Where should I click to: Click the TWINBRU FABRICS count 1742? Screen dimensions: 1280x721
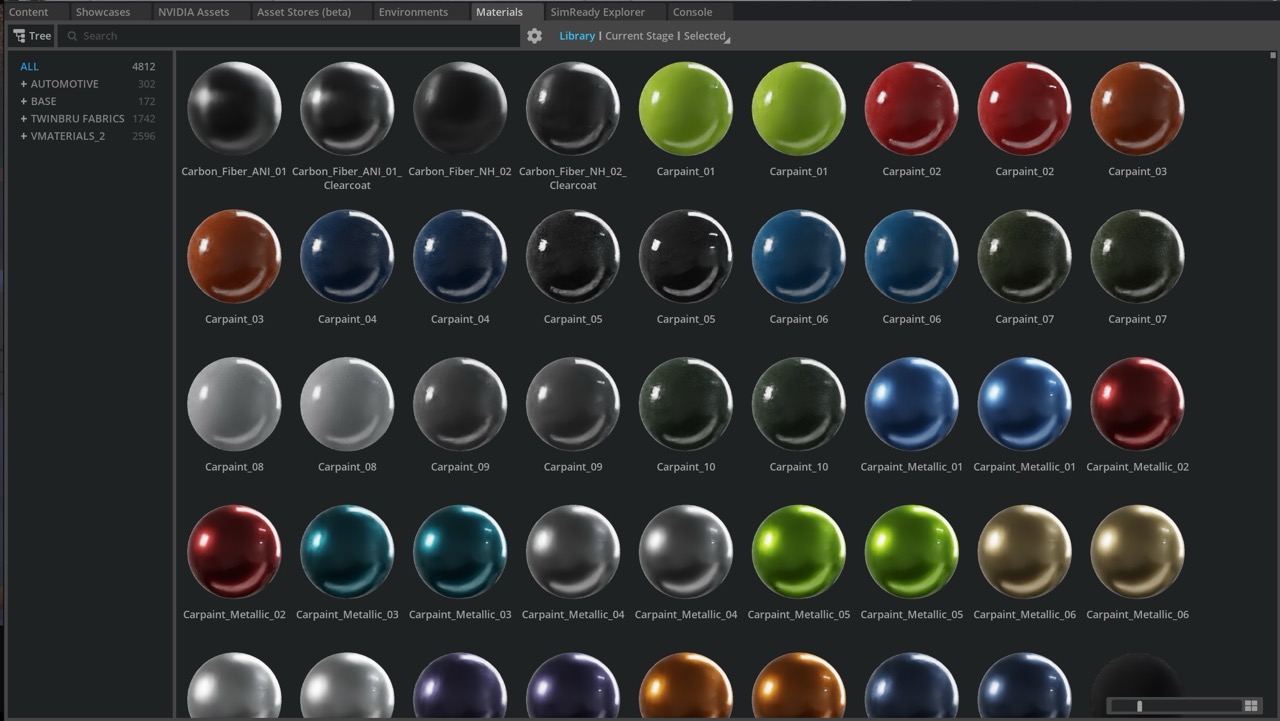point(144,118)
